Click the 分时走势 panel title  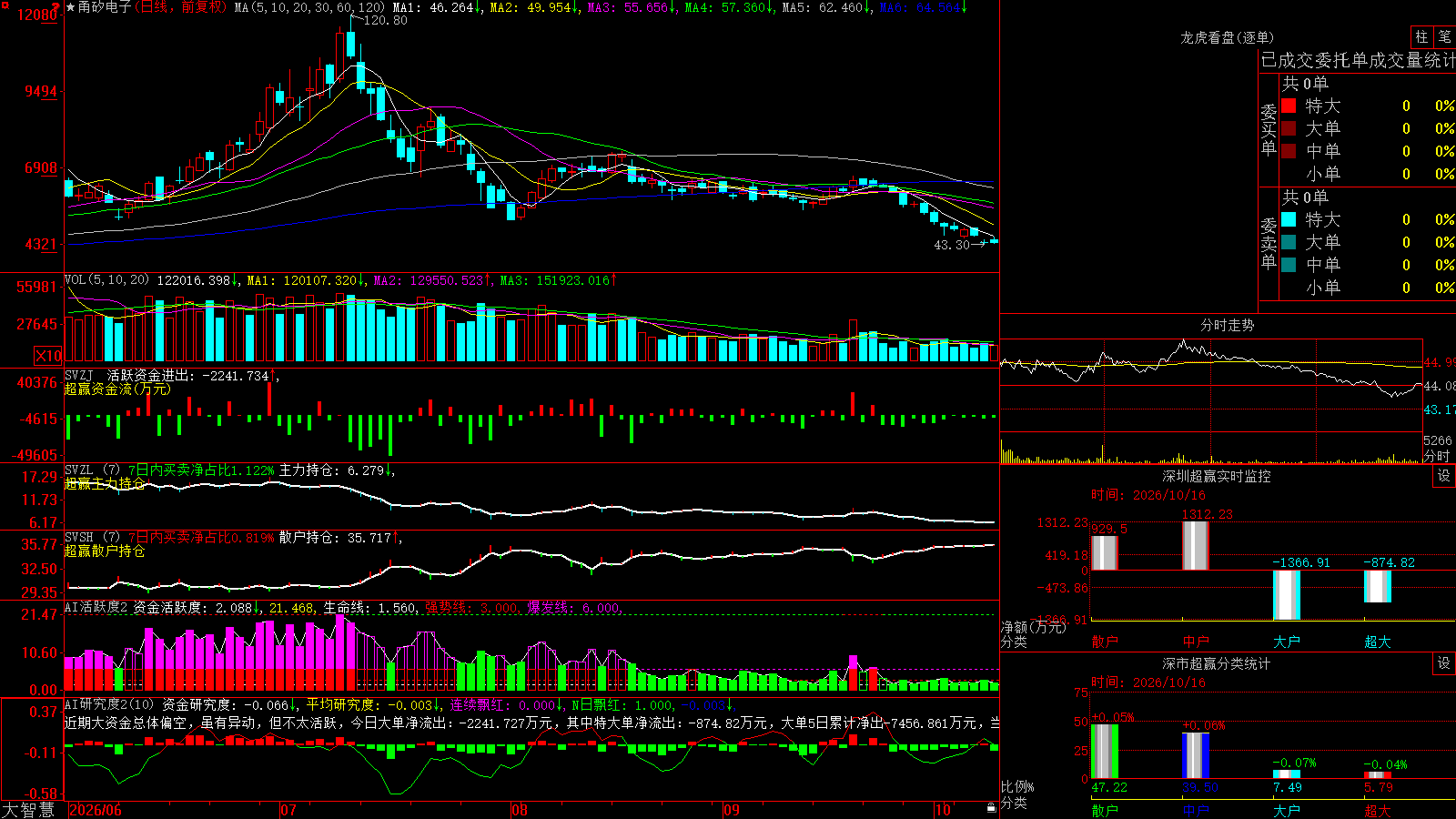tap(1227, 325)
